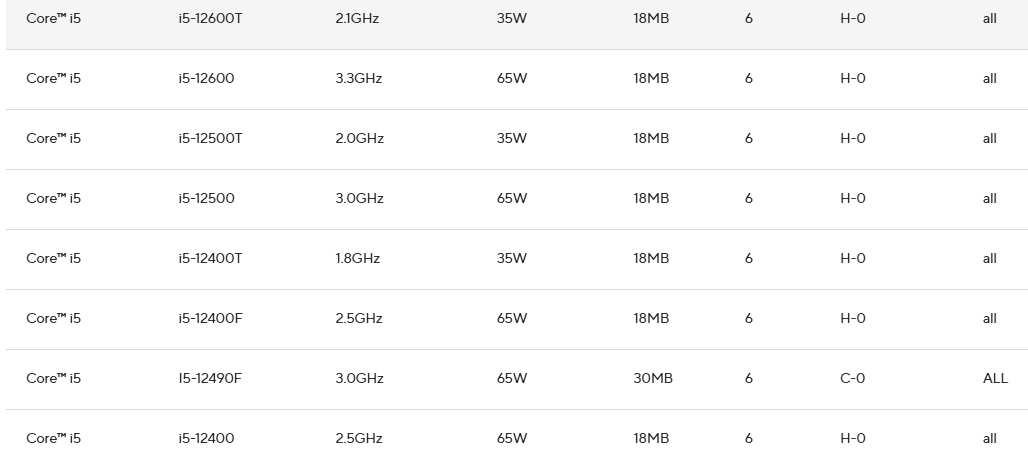This screenshot has height=468, width=1028.
Task: Click Core™ i5 in the i5-12400F row
Action: pos(54,319)
